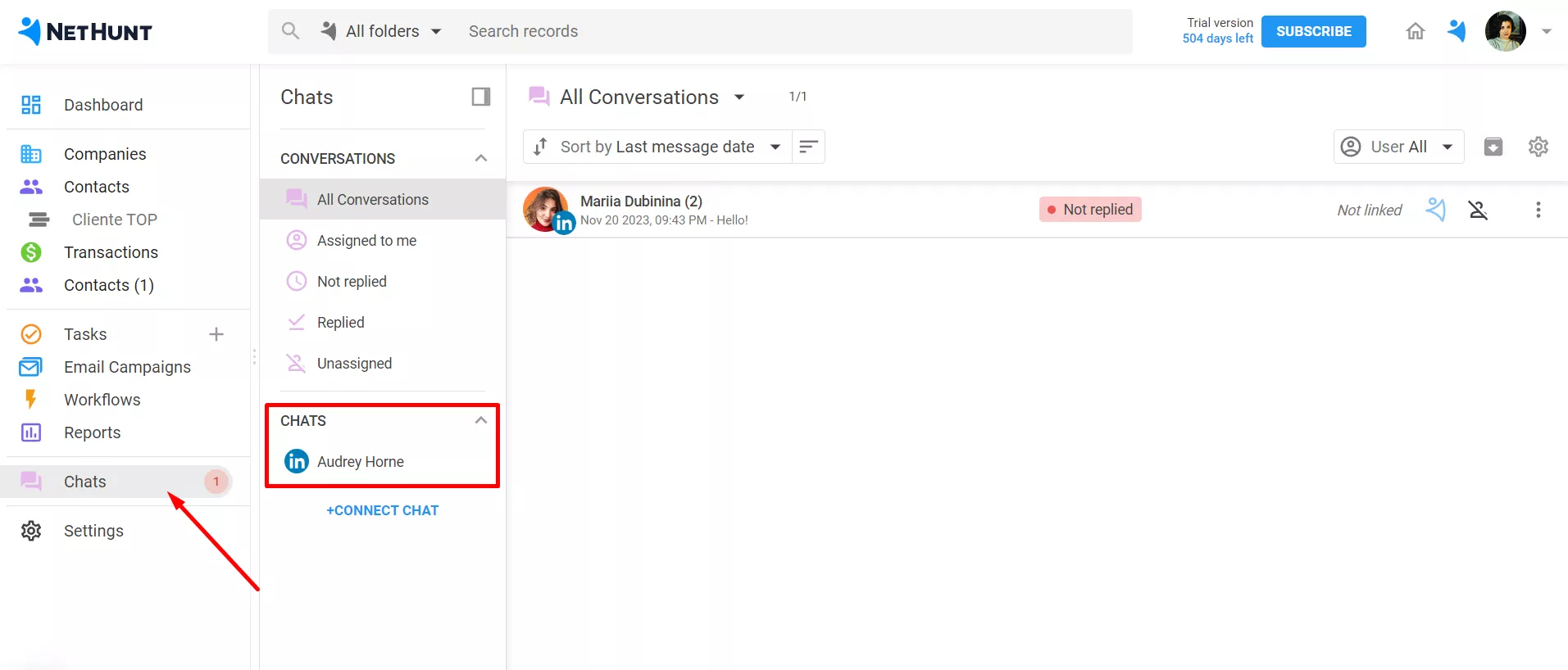
Task: Click the Settings gear icon in sidebar
Action: (x=31, y=531)
